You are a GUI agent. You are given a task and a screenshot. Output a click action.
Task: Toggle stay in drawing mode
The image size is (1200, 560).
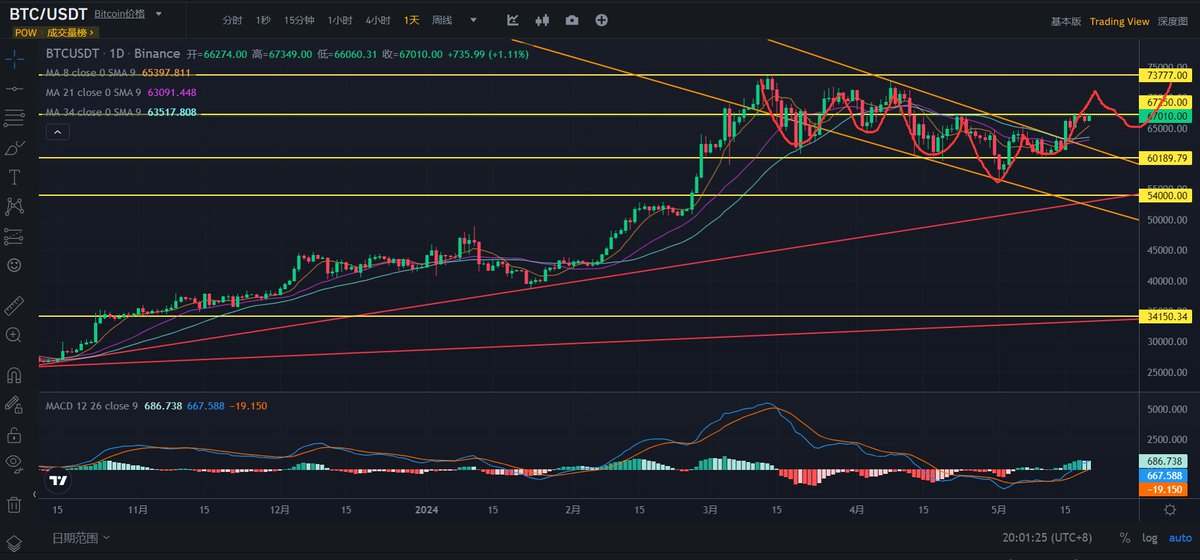(14, 405)
